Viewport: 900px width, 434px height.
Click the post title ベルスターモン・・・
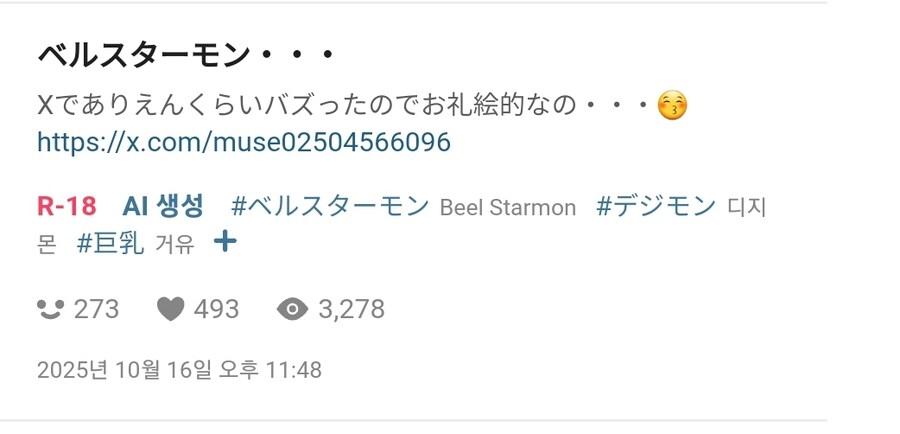point(184,55)
